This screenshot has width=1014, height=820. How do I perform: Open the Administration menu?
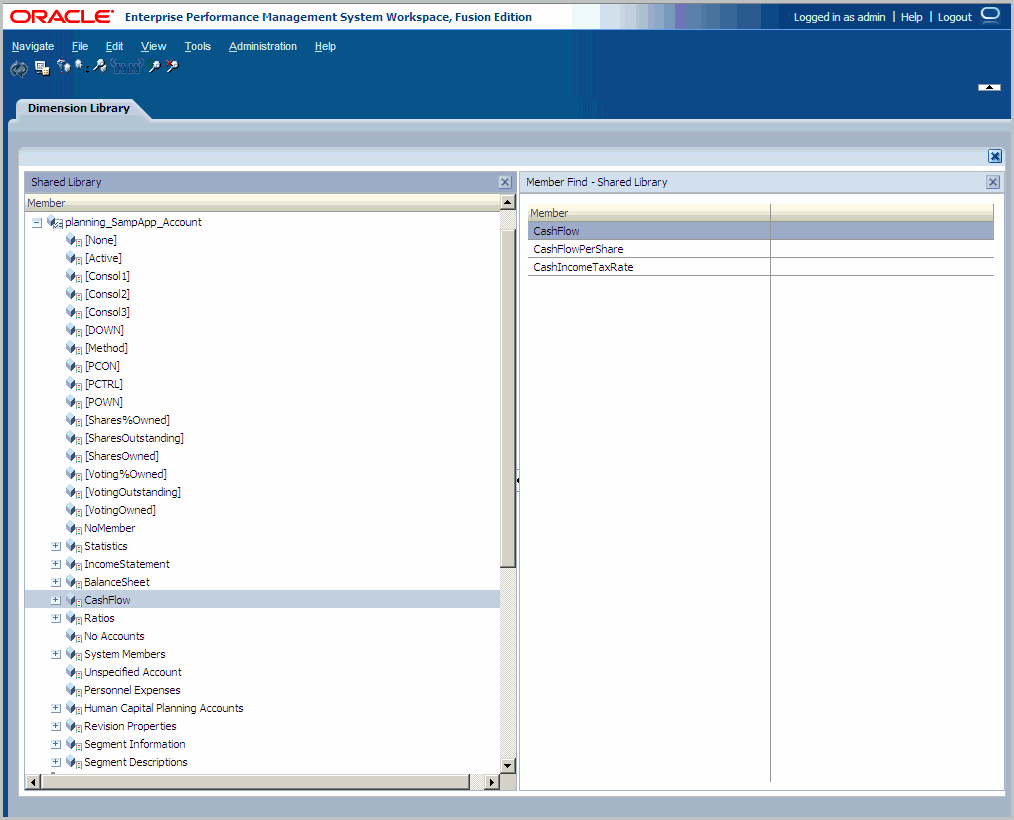point(263,47)
